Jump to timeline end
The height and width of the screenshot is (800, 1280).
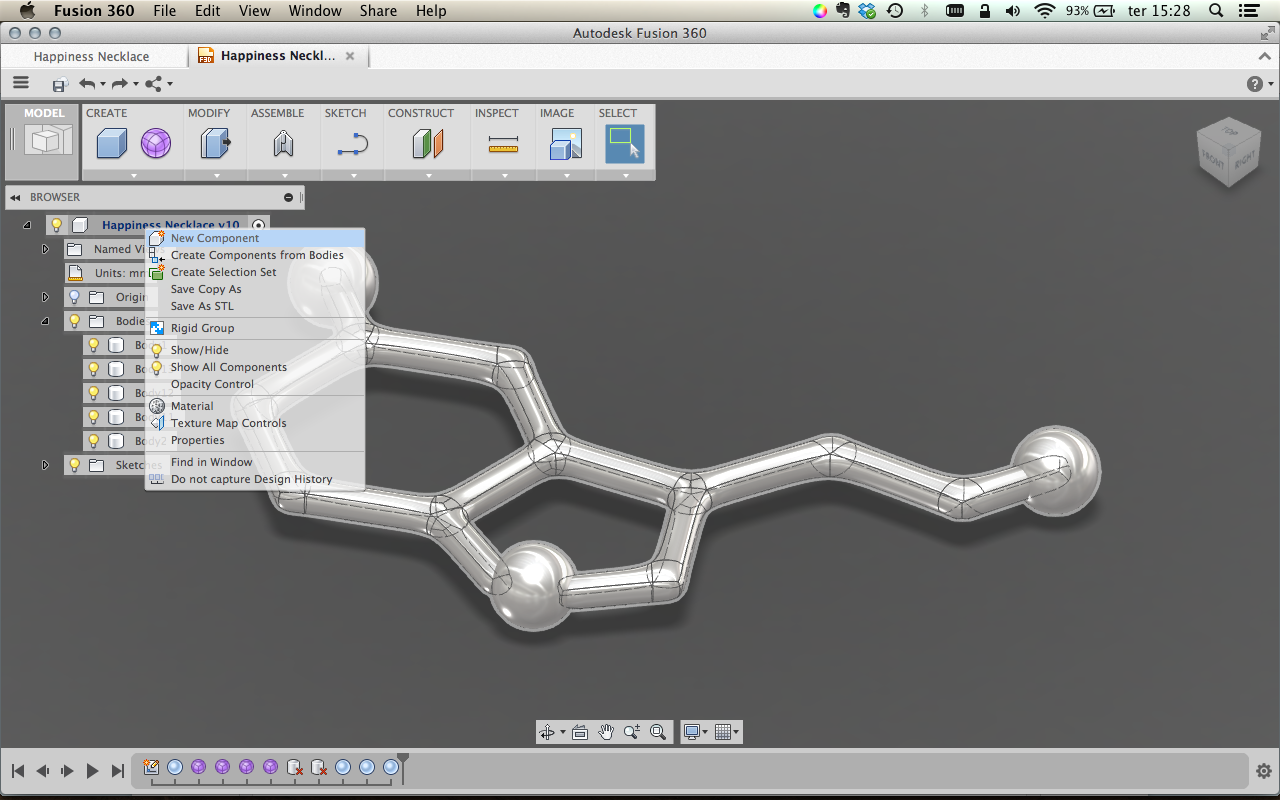point(117,771)
